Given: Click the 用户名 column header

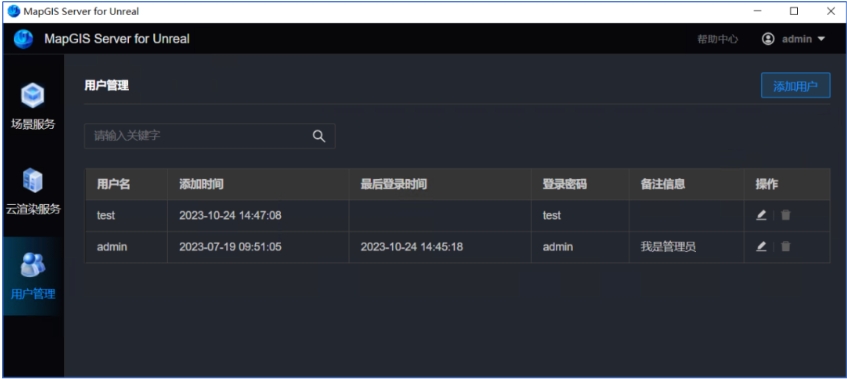Looking at the screenshot, I should pos(113,184).
